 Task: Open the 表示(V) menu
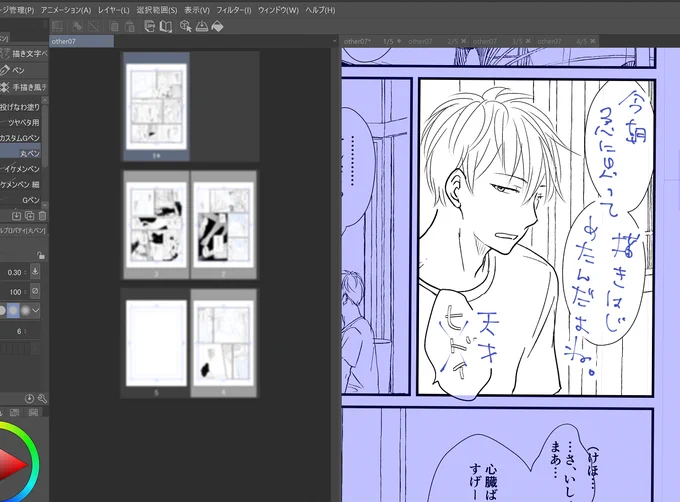[197, 10]
